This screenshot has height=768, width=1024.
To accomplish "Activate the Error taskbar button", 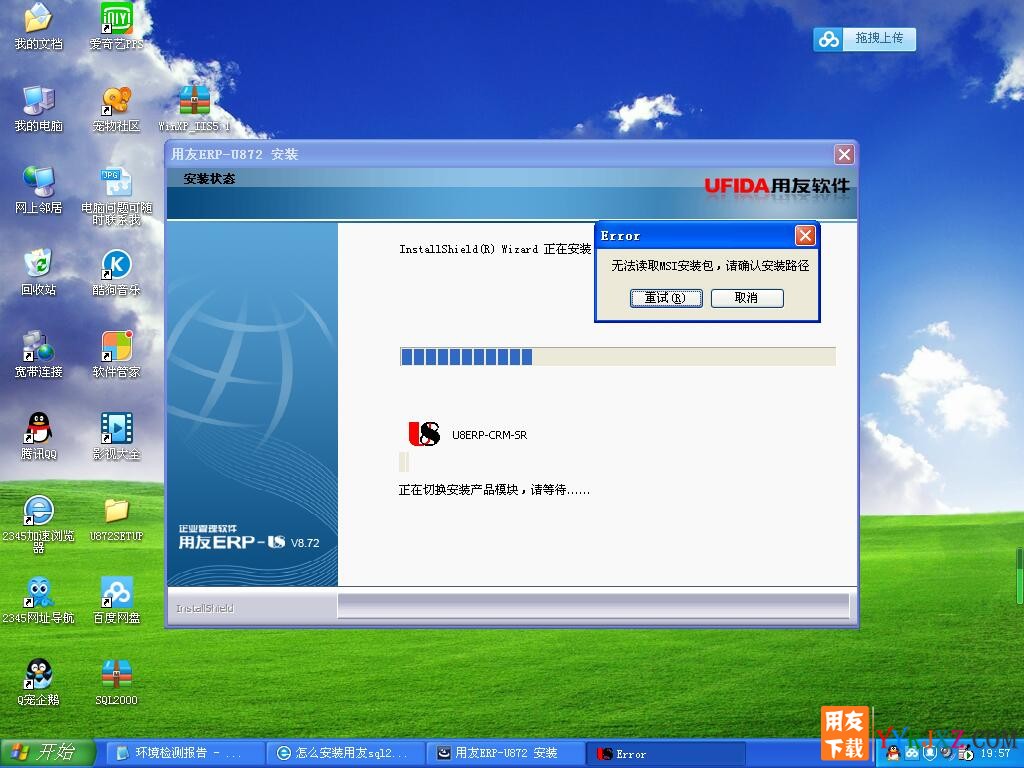I will coord(665,753).
